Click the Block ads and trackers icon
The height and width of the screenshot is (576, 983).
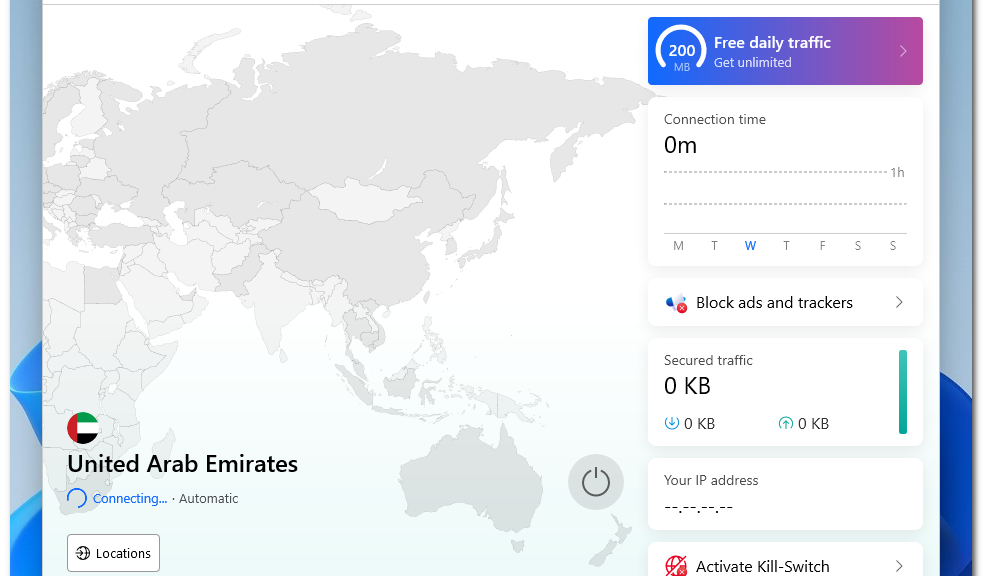point(676,303)
